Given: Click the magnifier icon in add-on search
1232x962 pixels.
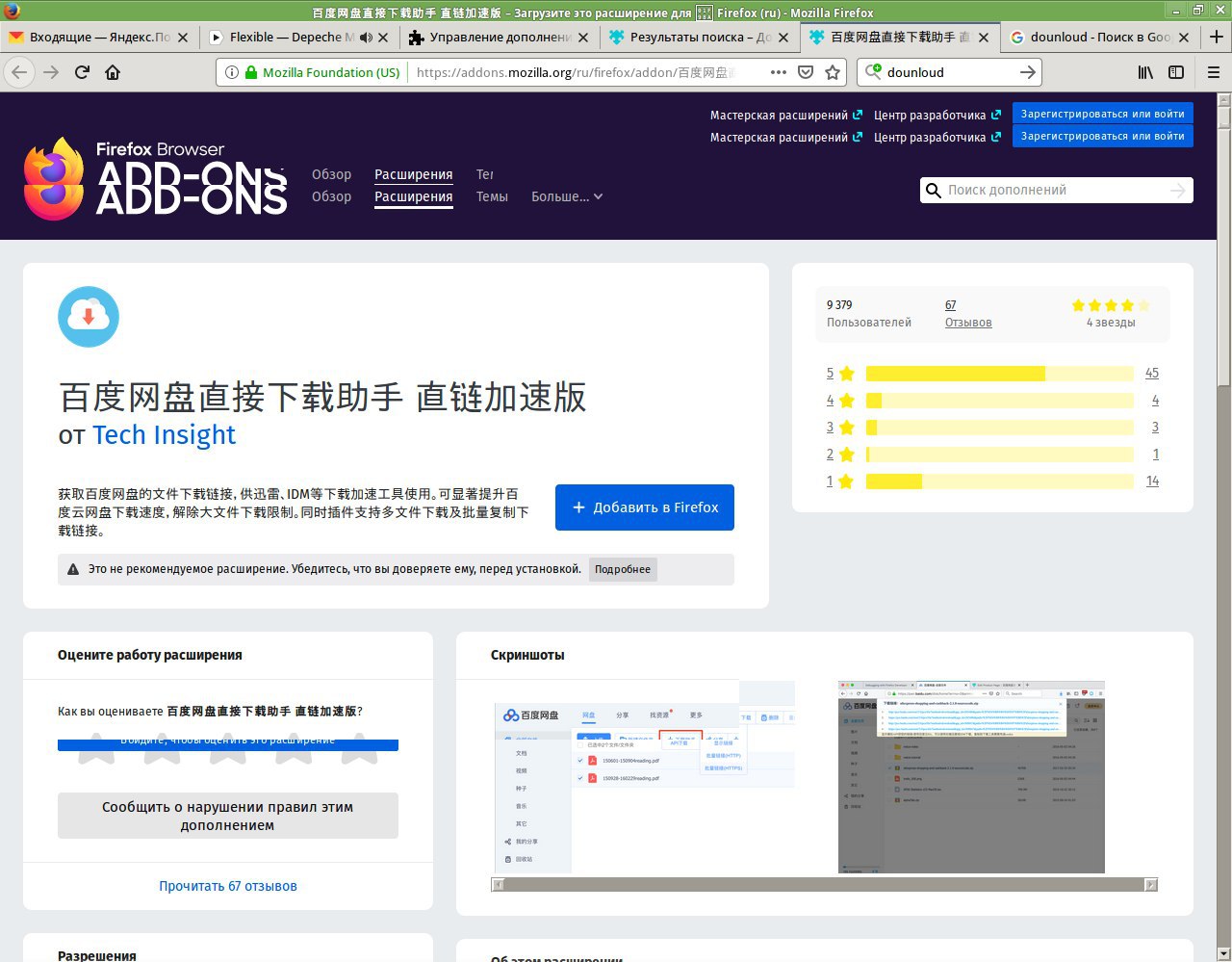Looking at the screenshot, I should 933,191.
